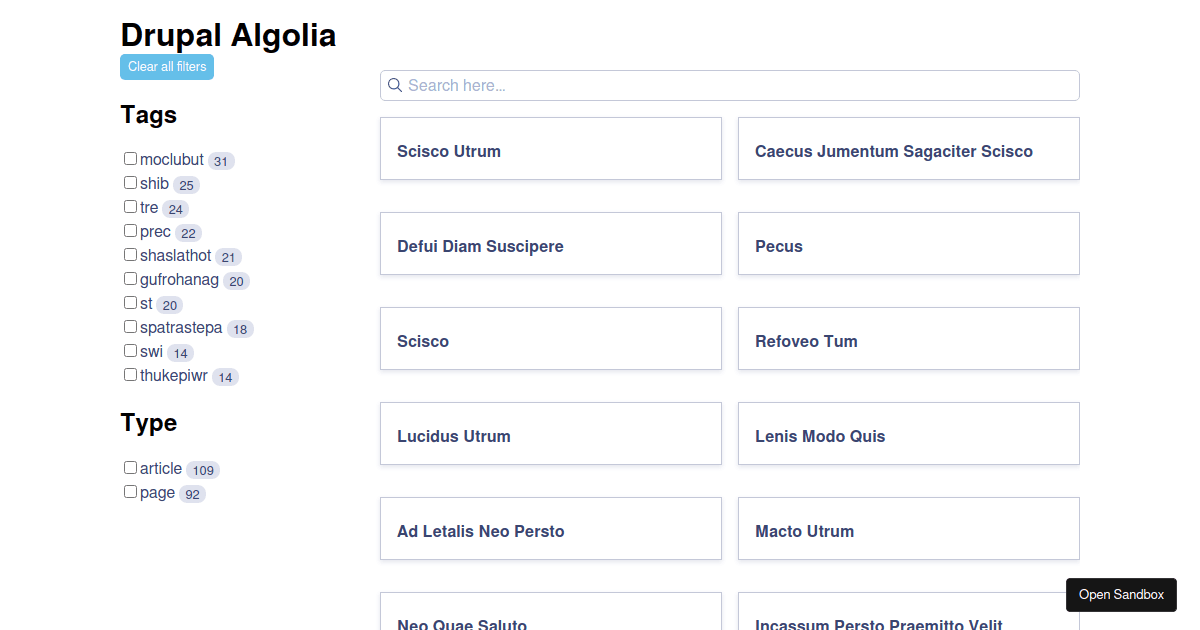
Task: Open the Pecus result card
Action: pyautogui.click(x=909, y=244)
